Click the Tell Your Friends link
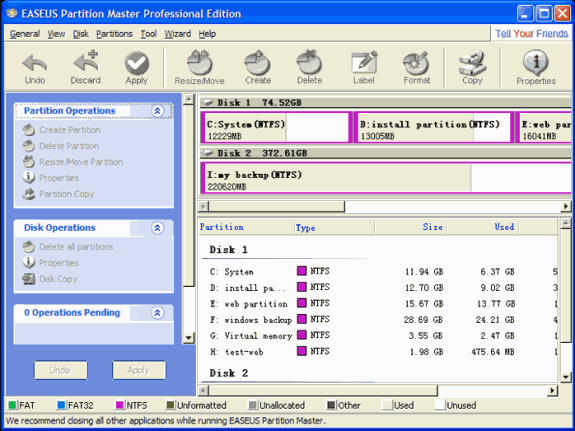575x431 pixels. point(531,34)
